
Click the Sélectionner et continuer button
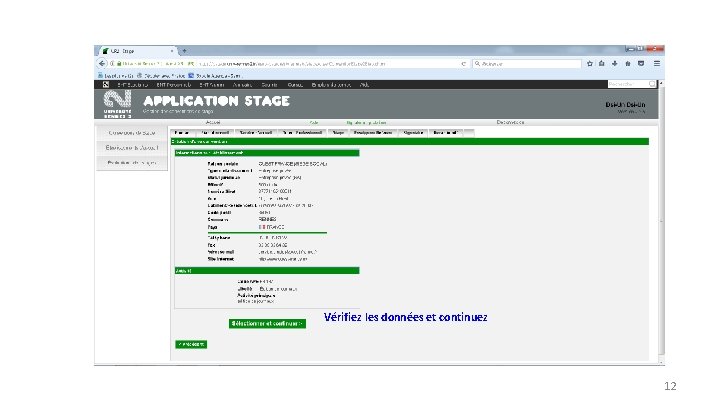click(267, 324)
